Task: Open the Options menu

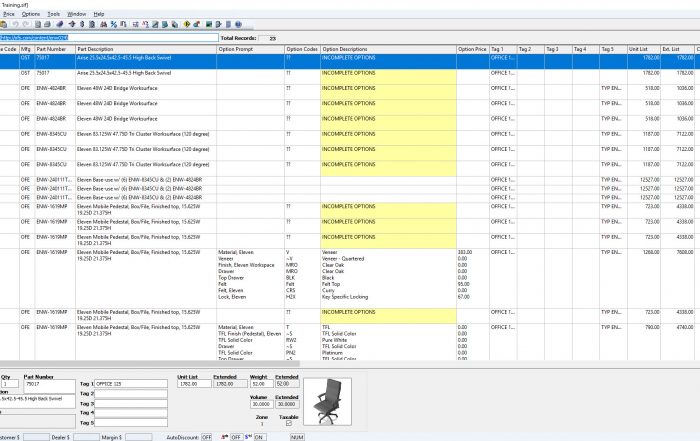Action: pos(31,14)
